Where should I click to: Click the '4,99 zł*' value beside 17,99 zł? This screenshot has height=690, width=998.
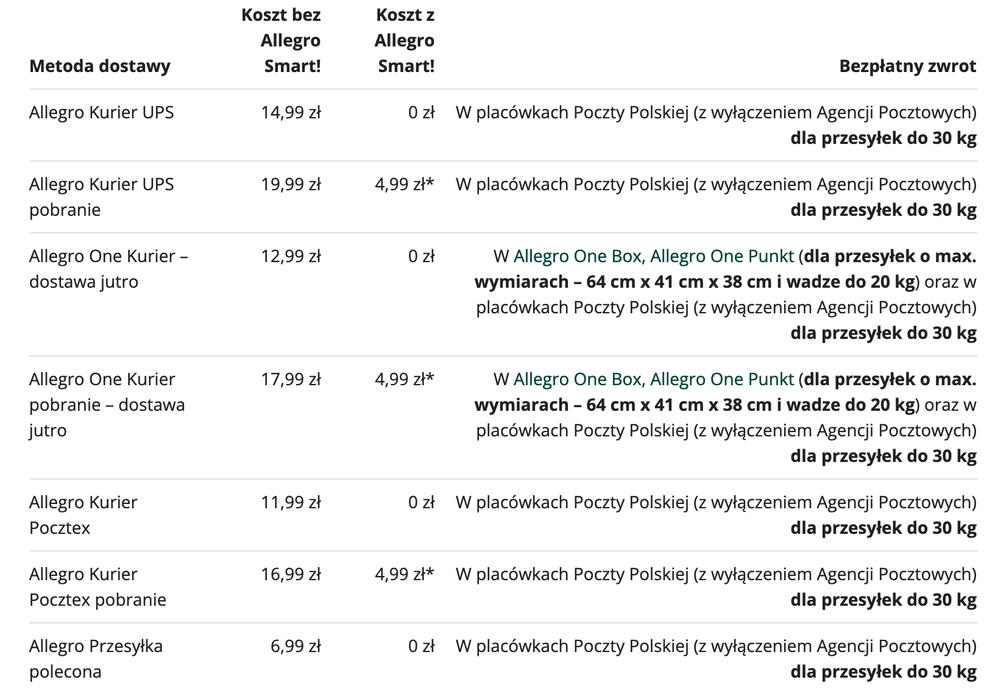(405, 379)
